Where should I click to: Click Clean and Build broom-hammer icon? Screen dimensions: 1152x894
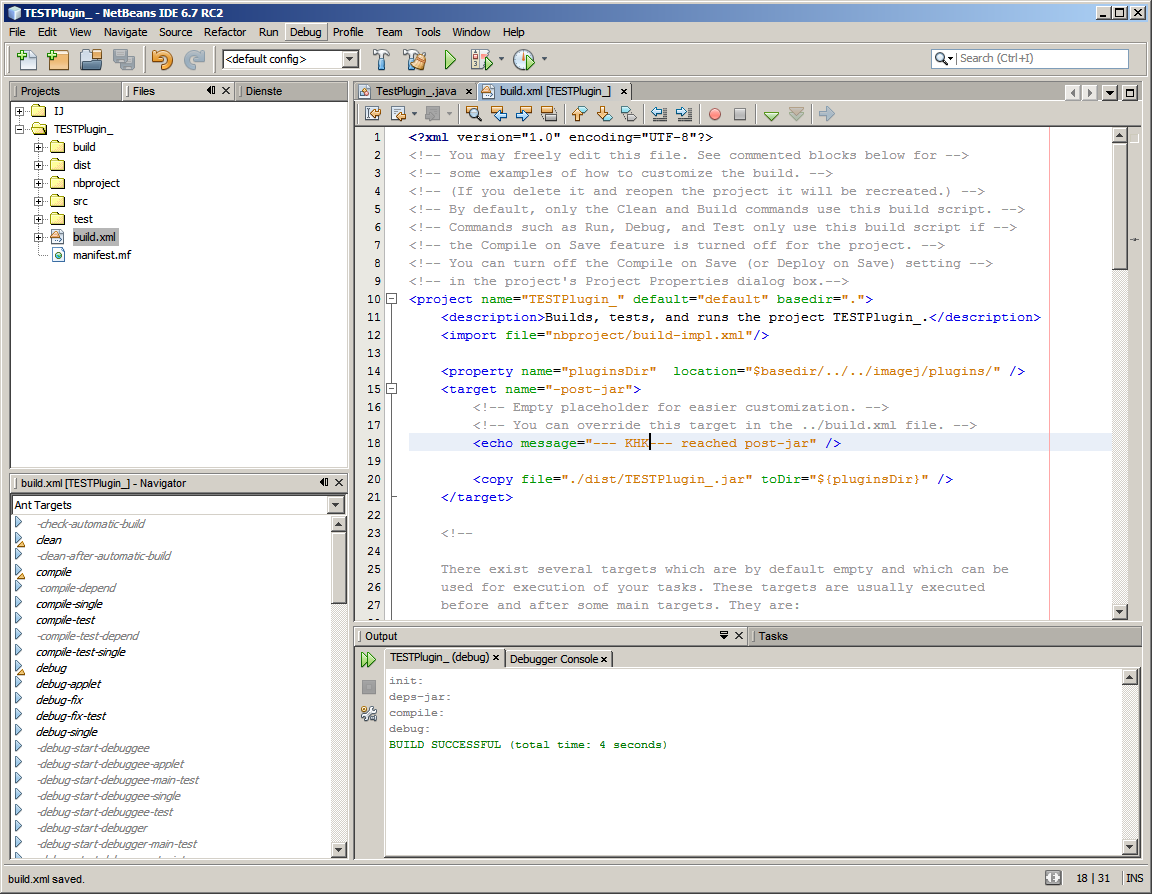(414, 59)
